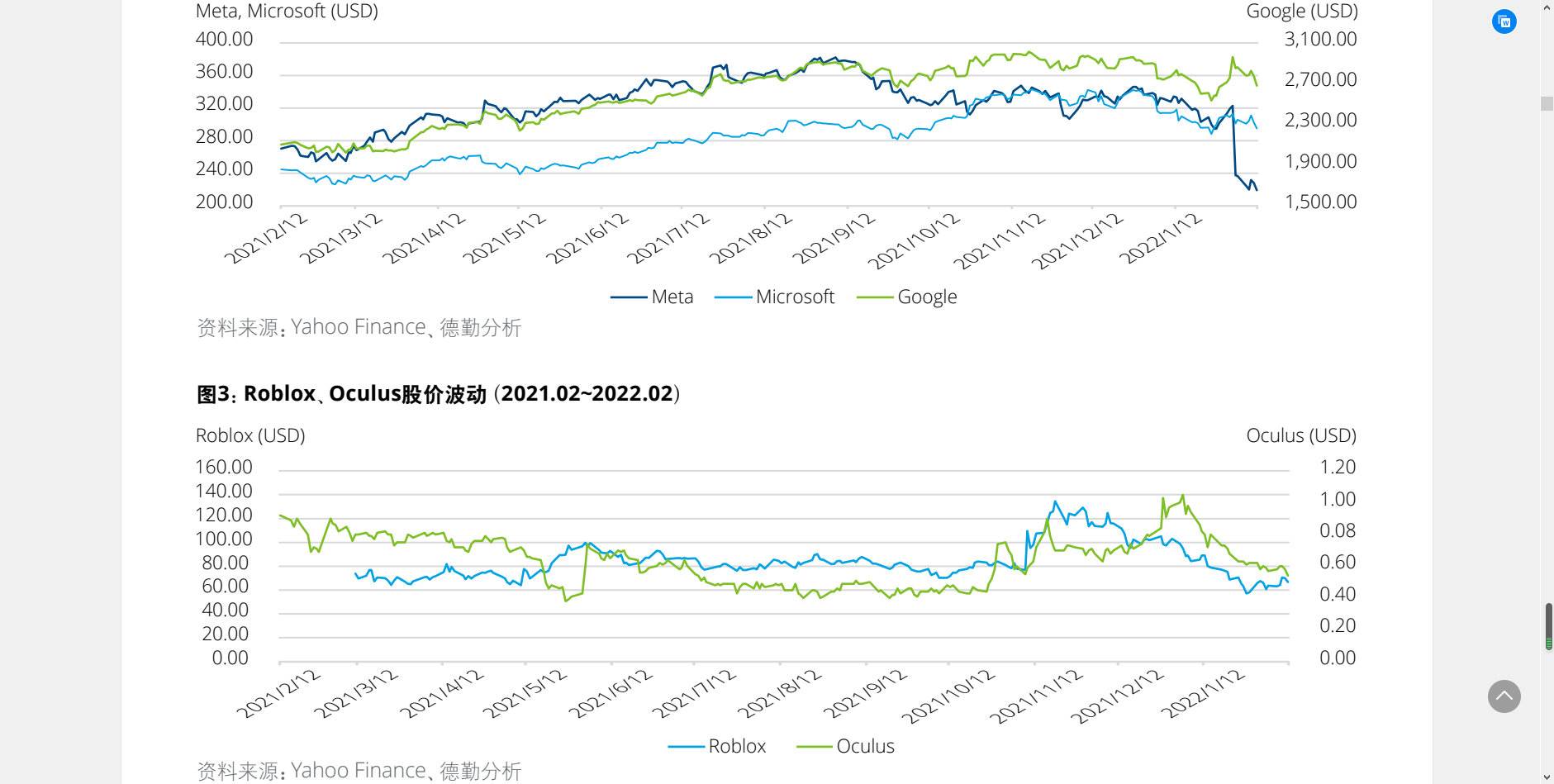Click the Google (USD) axis title
Image resolution: width=1554 pixels, height=784 pixels.
coord(1301,12)
